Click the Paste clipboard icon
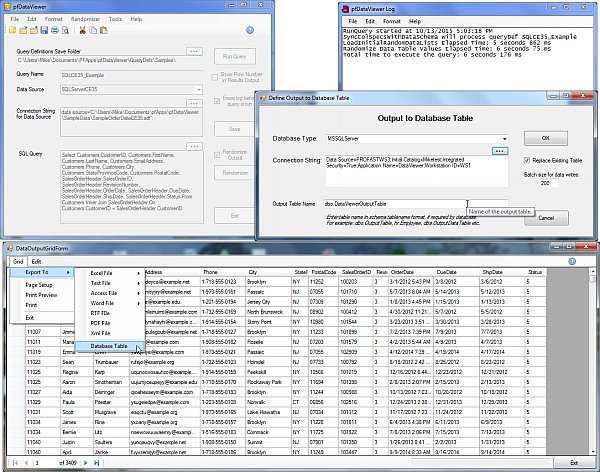 point(104,30)
